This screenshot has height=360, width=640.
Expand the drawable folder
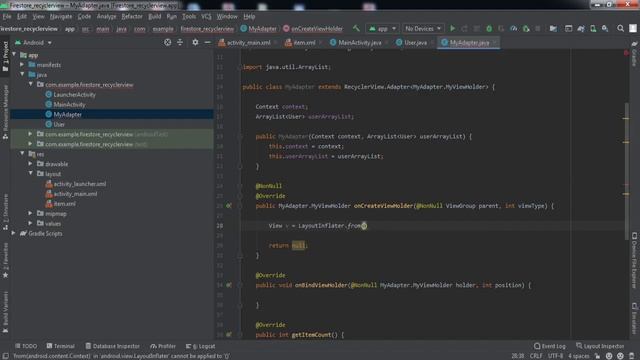30,164
